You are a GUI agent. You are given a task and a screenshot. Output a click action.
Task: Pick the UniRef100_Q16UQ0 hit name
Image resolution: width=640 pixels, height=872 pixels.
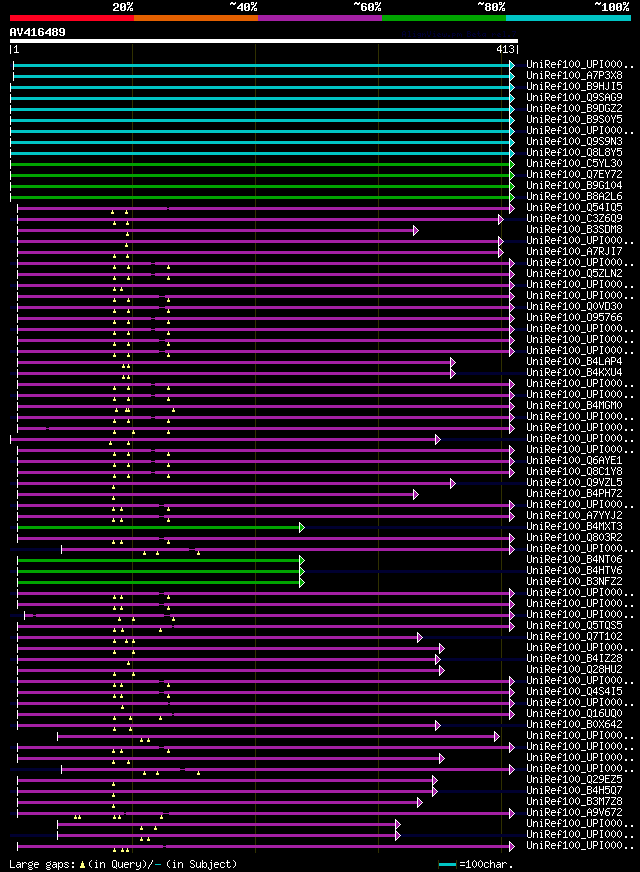574,714
